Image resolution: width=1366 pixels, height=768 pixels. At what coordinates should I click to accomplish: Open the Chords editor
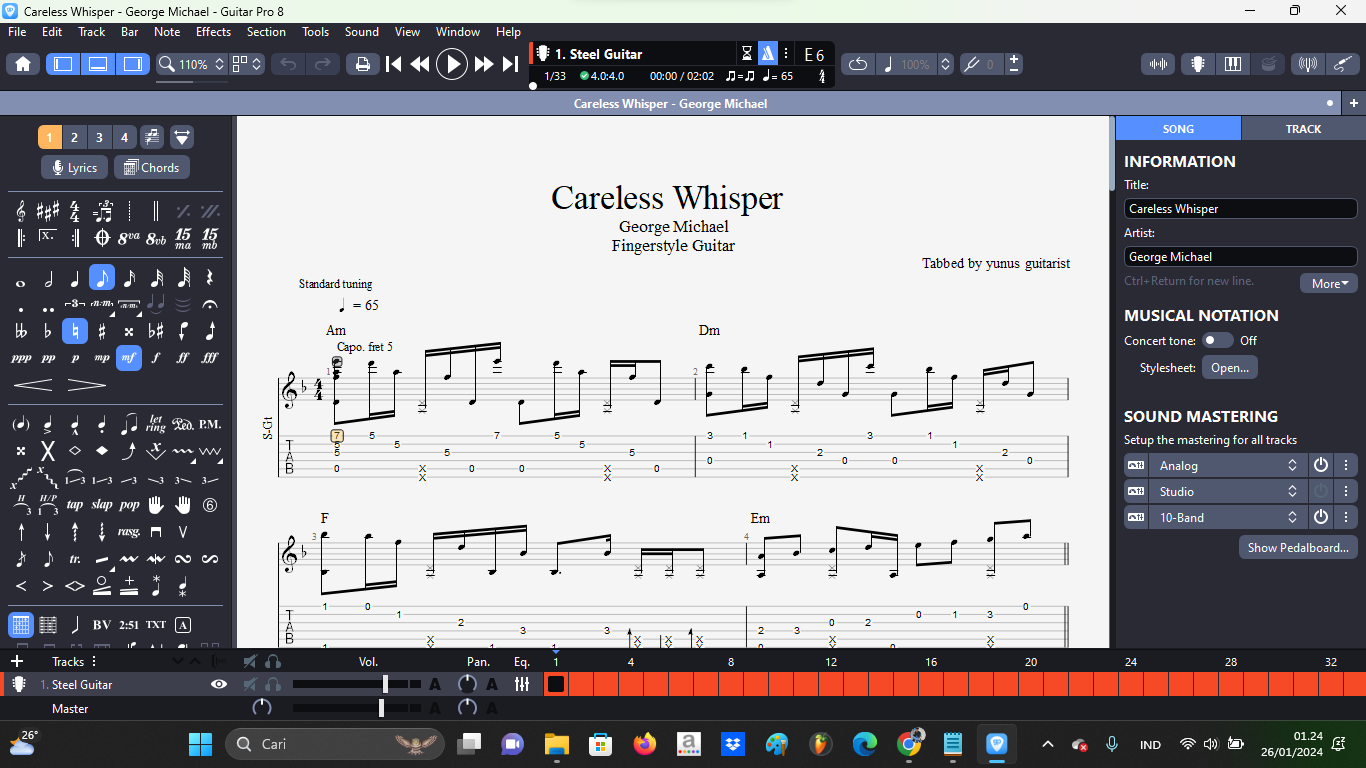pyautogui.click(x=151, y=167)
